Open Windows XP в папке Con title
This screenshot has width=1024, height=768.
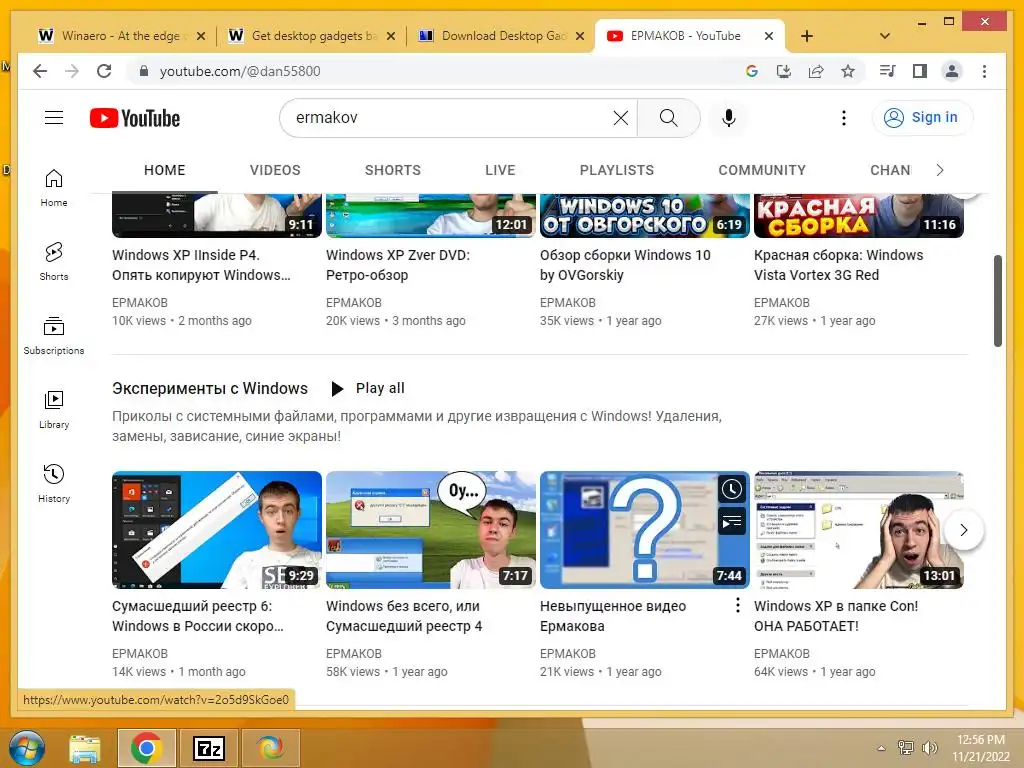836,616
